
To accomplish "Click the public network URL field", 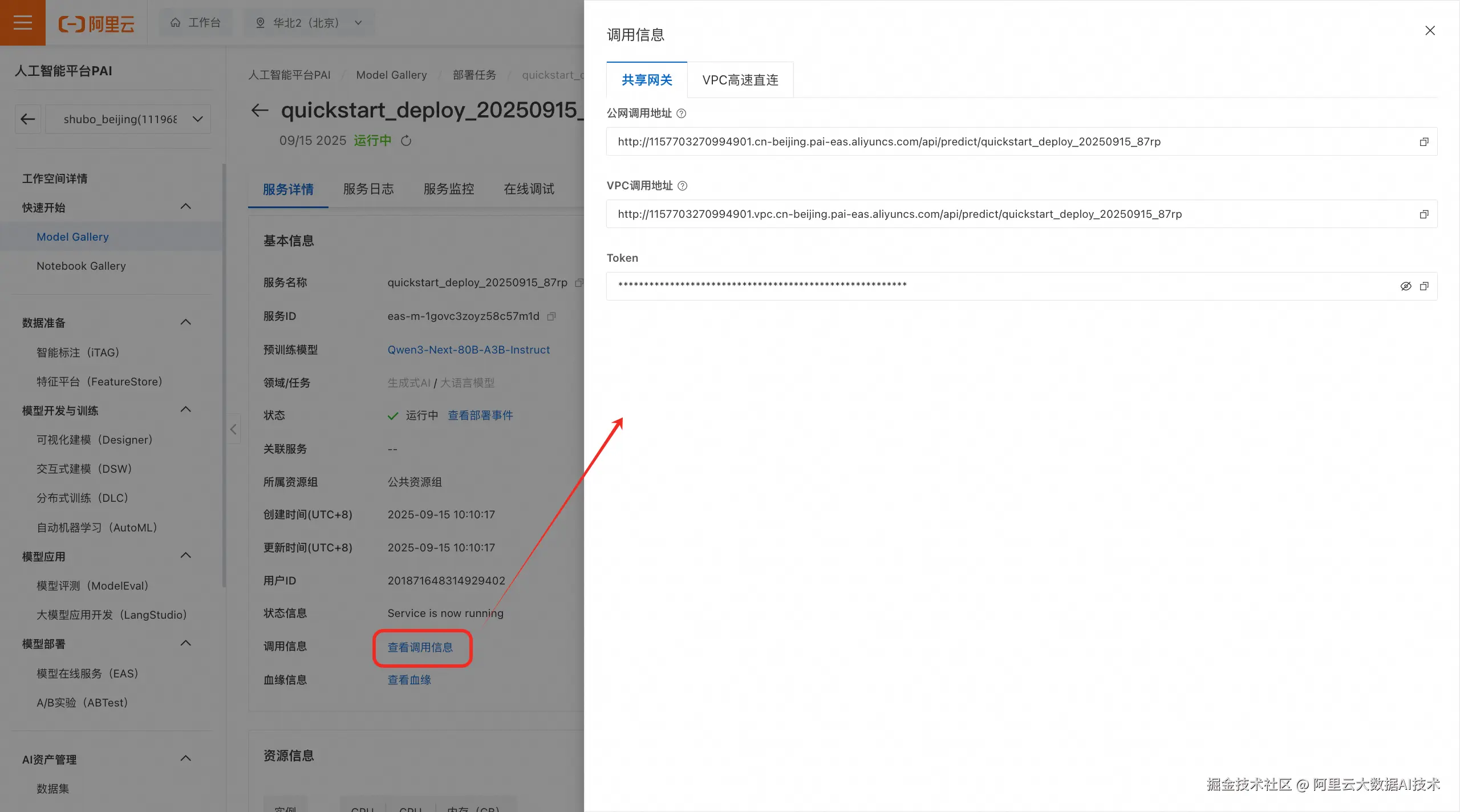I will pyautogui.click(x=1021, y=142).
